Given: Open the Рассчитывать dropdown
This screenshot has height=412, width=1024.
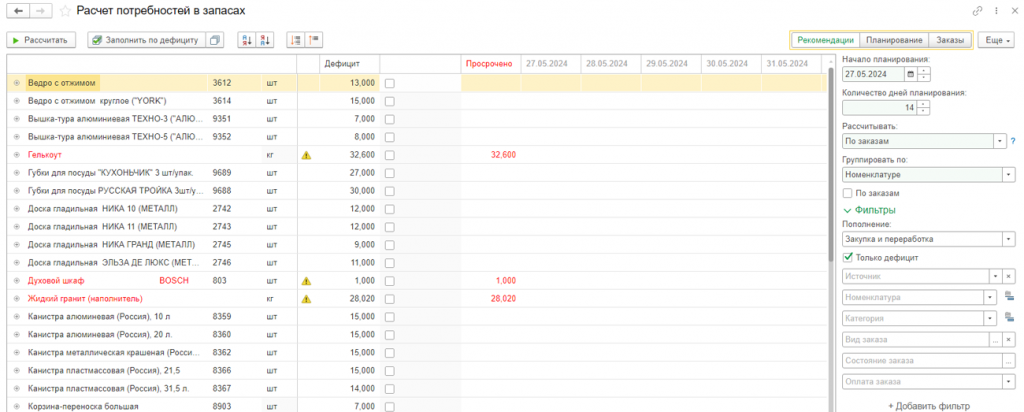Looking at the screenshot, I should (x=999, y=140).
